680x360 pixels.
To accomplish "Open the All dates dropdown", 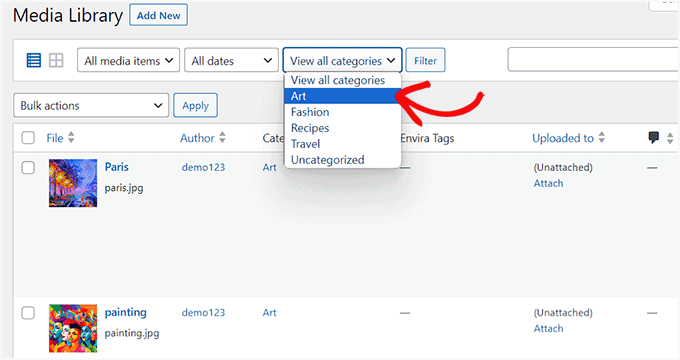I will click(x=232, y=60).
